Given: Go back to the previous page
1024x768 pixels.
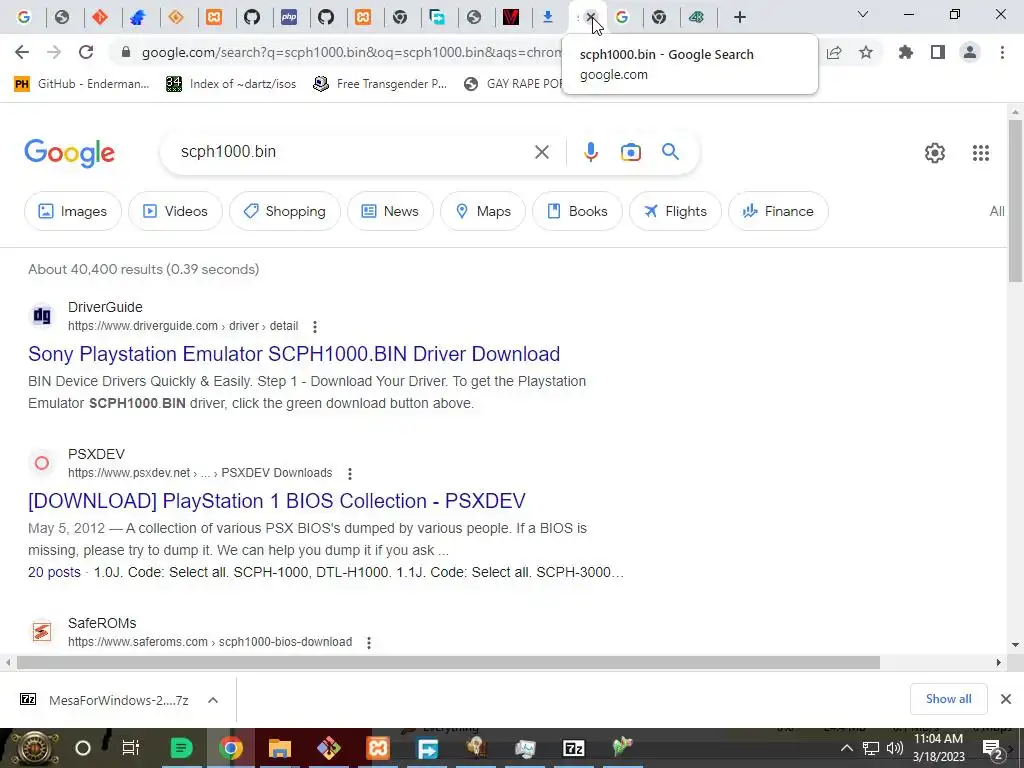Looking at the screenshot, I should click(x=22, y=52).
